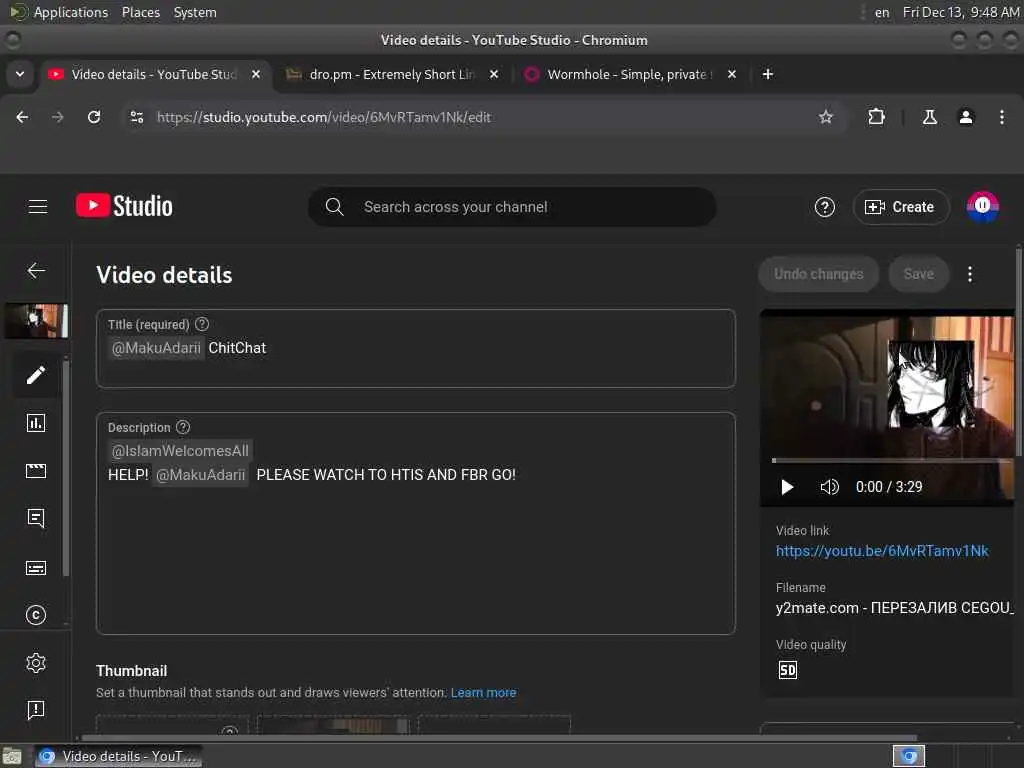Play the video preview

click(787, 487)
